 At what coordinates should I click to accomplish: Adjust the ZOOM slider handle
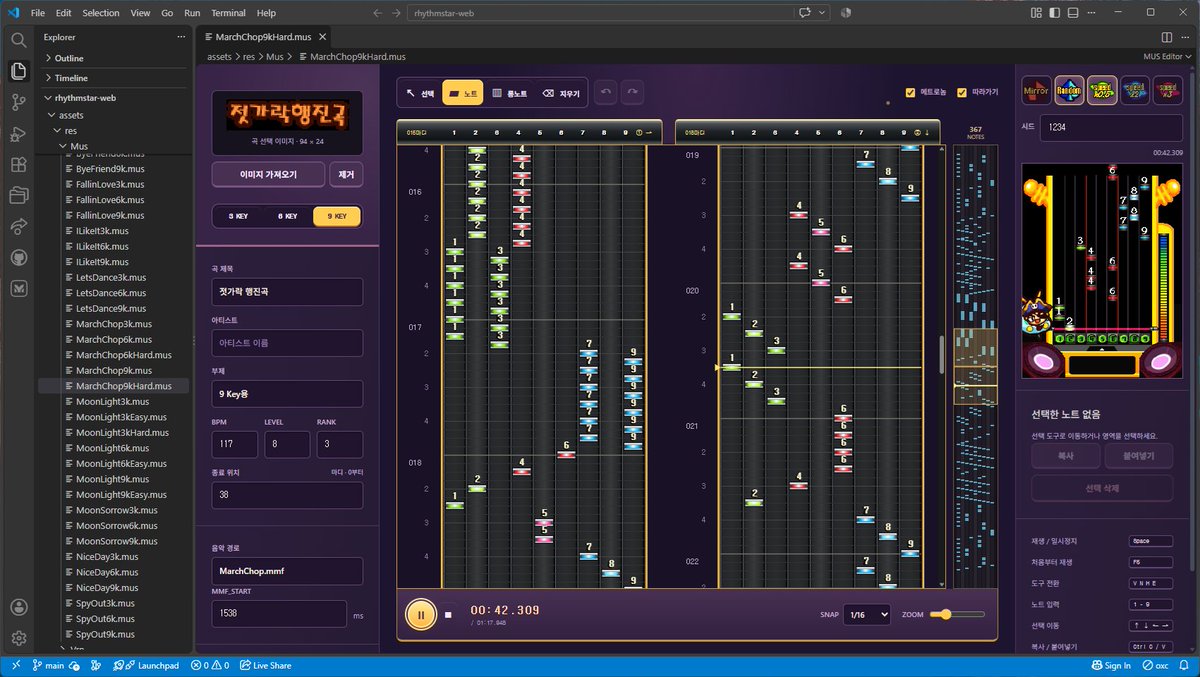click(946, 615)
